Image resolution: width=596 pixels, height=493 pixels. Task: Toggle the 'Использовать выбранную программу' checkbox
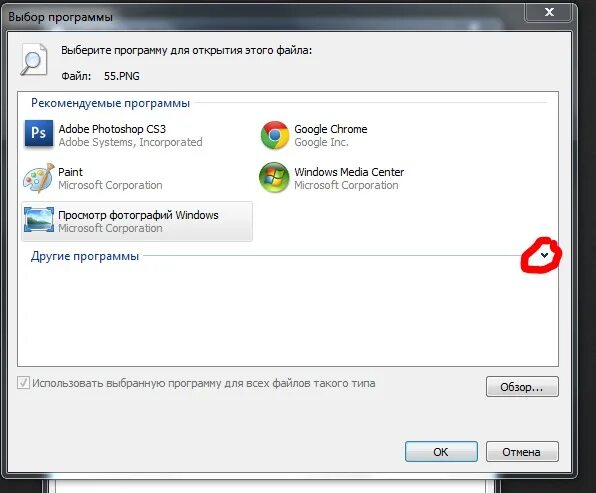point(23,382)
